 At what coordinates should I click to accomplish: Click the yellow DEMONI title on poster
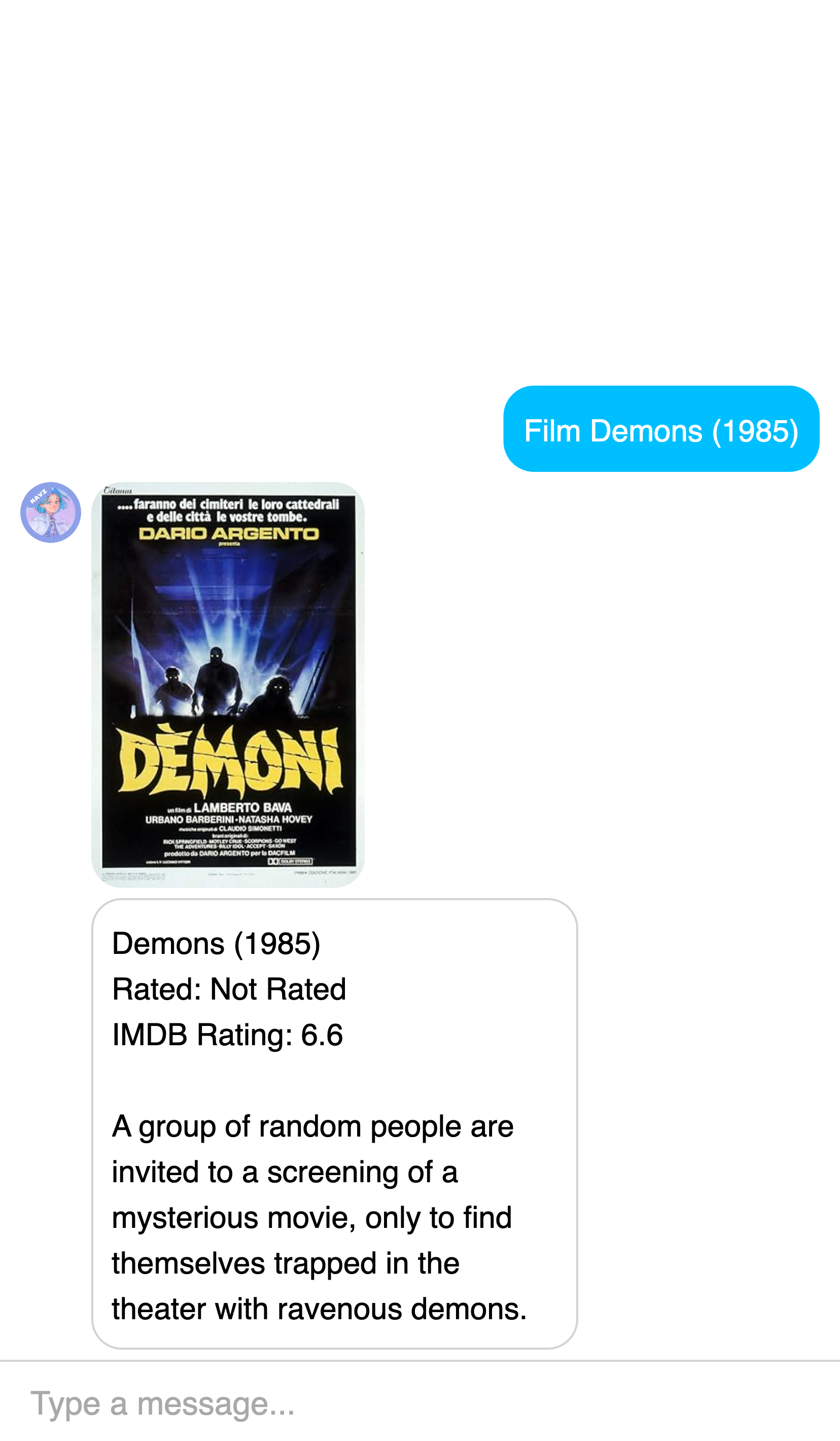pyautogui.click(x=229, y=762)
